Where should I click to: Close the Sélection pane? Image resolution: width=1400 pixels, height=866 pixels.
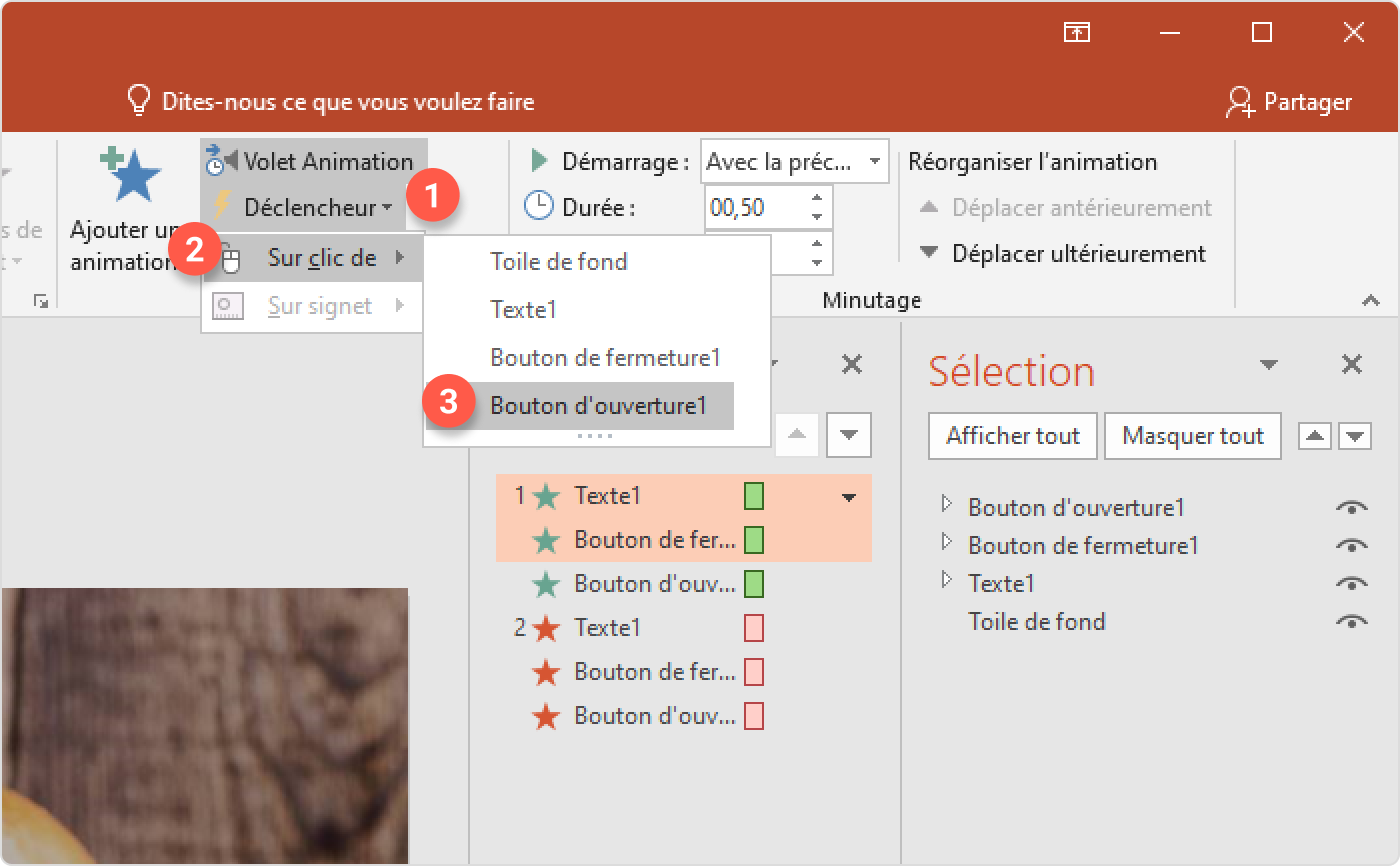(x=1351, y=365)
